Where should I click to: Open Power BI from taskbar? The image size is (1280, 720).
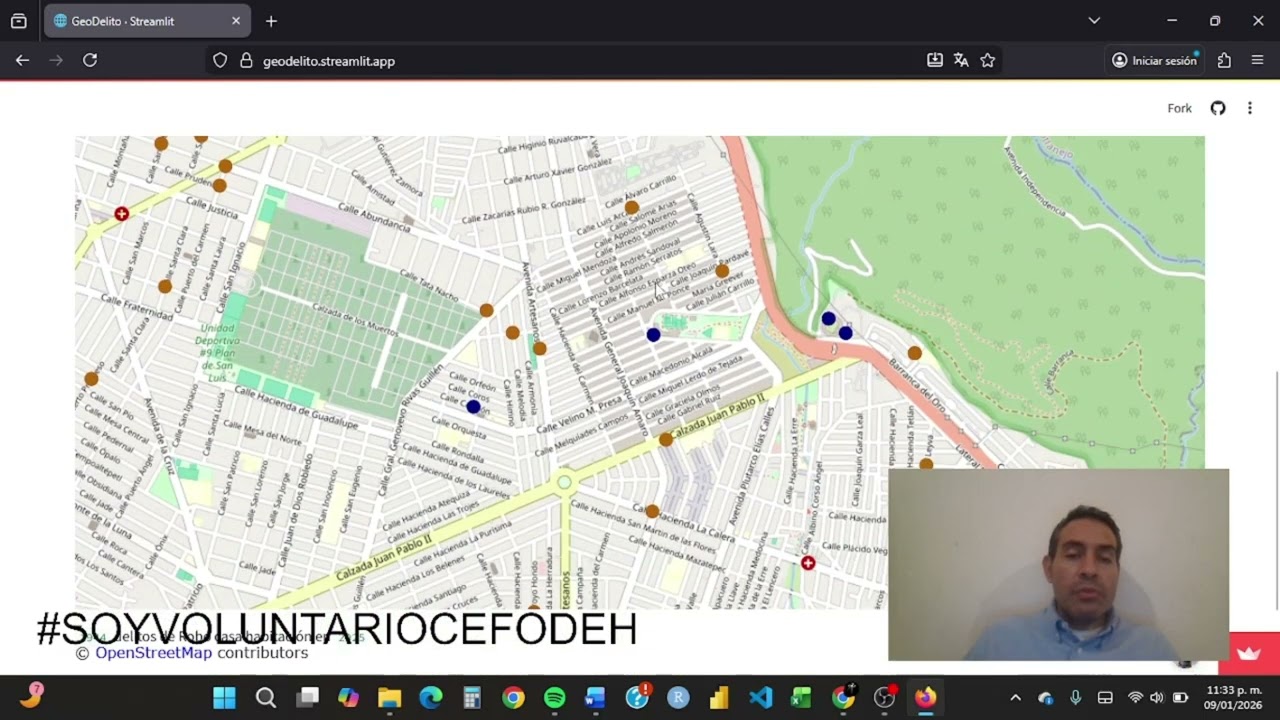(719, 697)
